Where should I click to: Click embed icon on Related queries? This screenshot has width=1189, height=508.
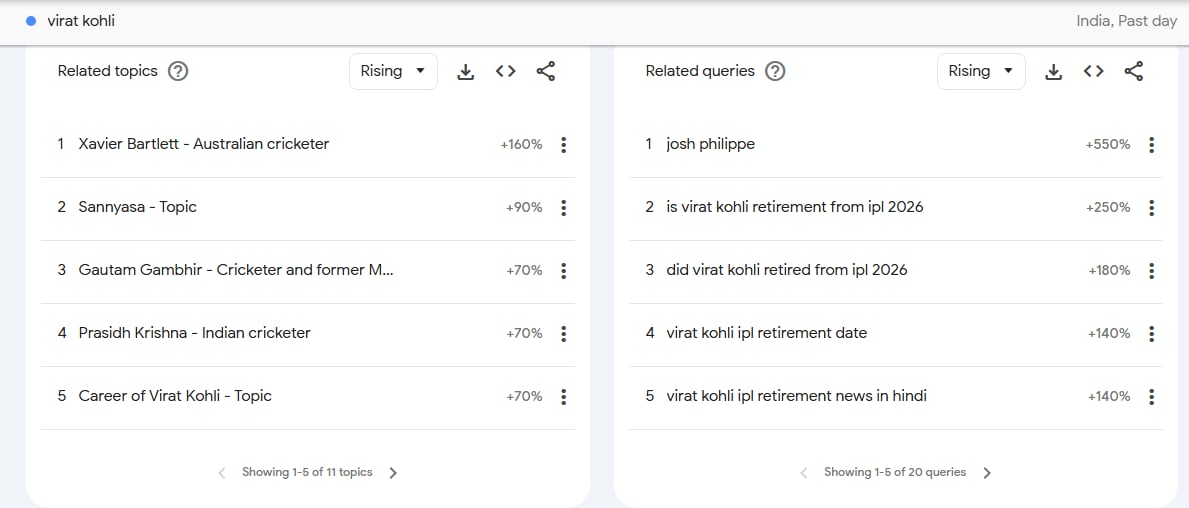point(1094,72)
